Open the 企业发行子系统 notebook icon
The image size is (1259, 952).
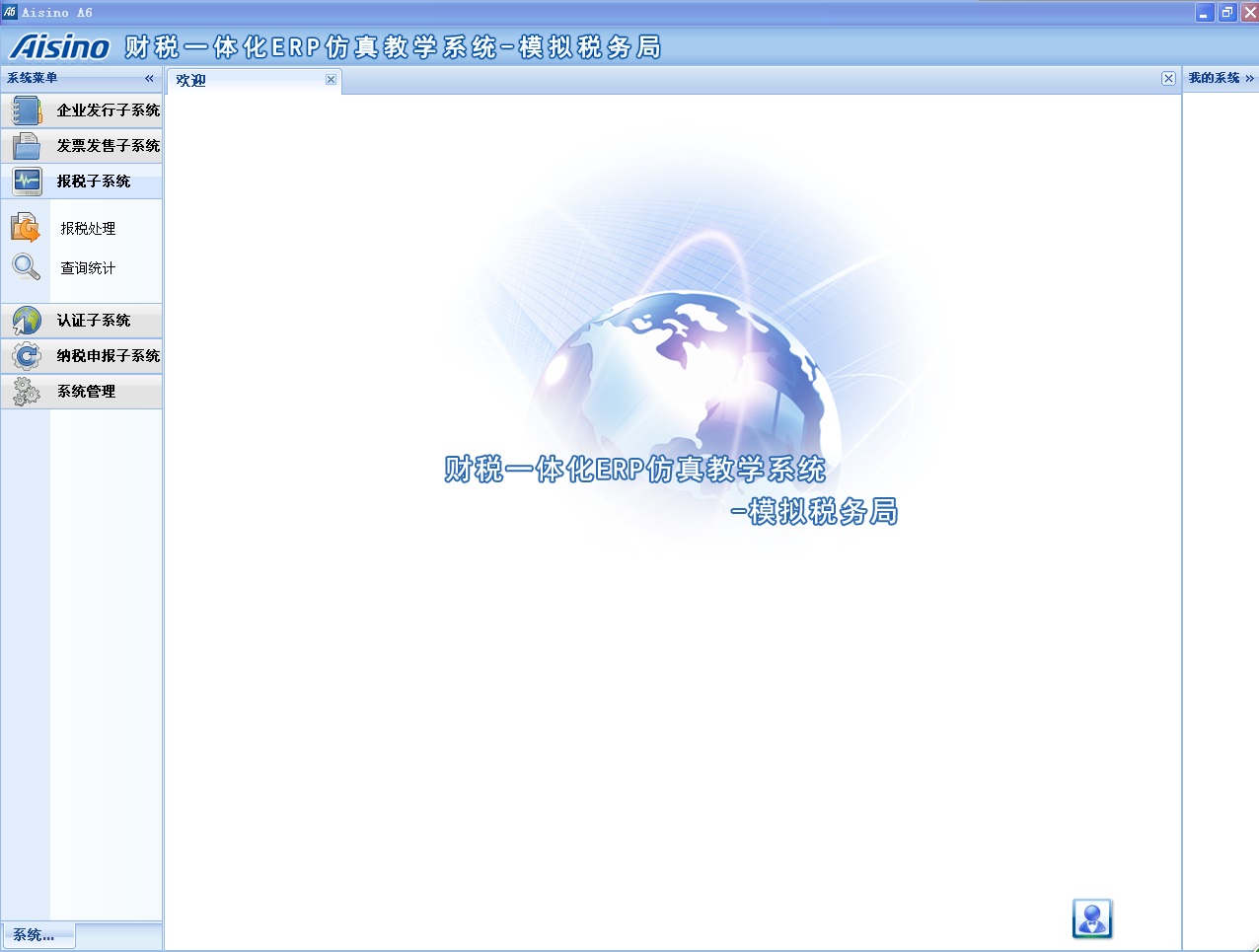pos(27,110)
